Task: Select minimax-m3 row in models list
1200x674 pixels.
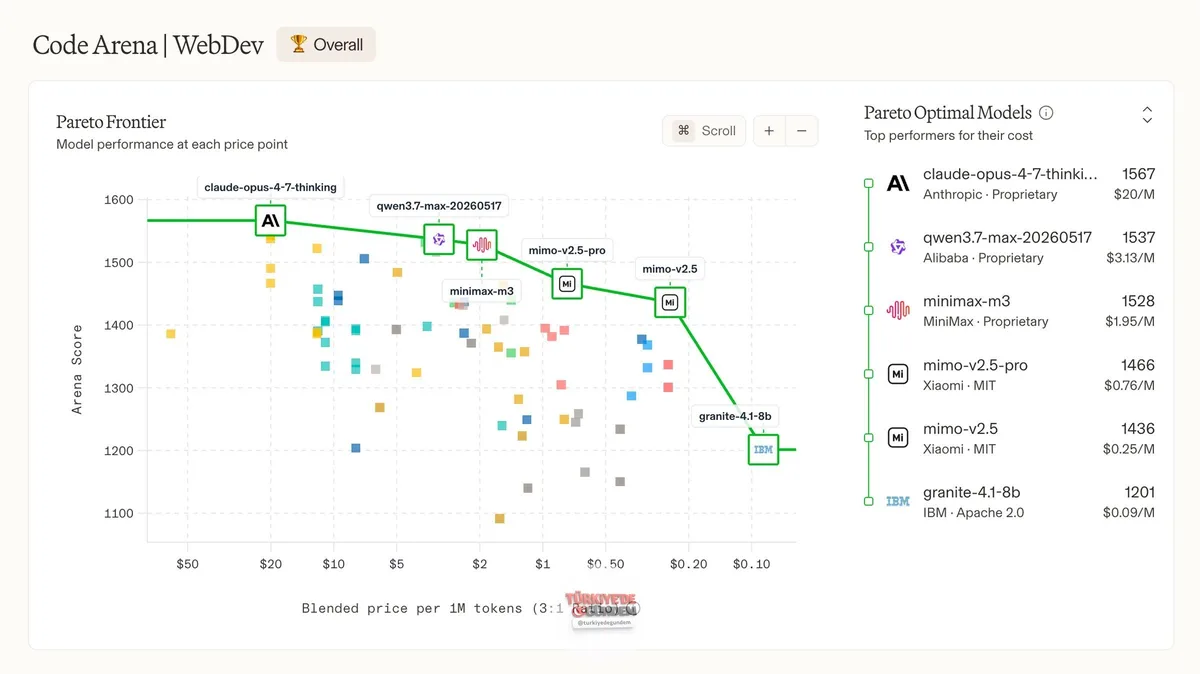Action: [1010, 311]
